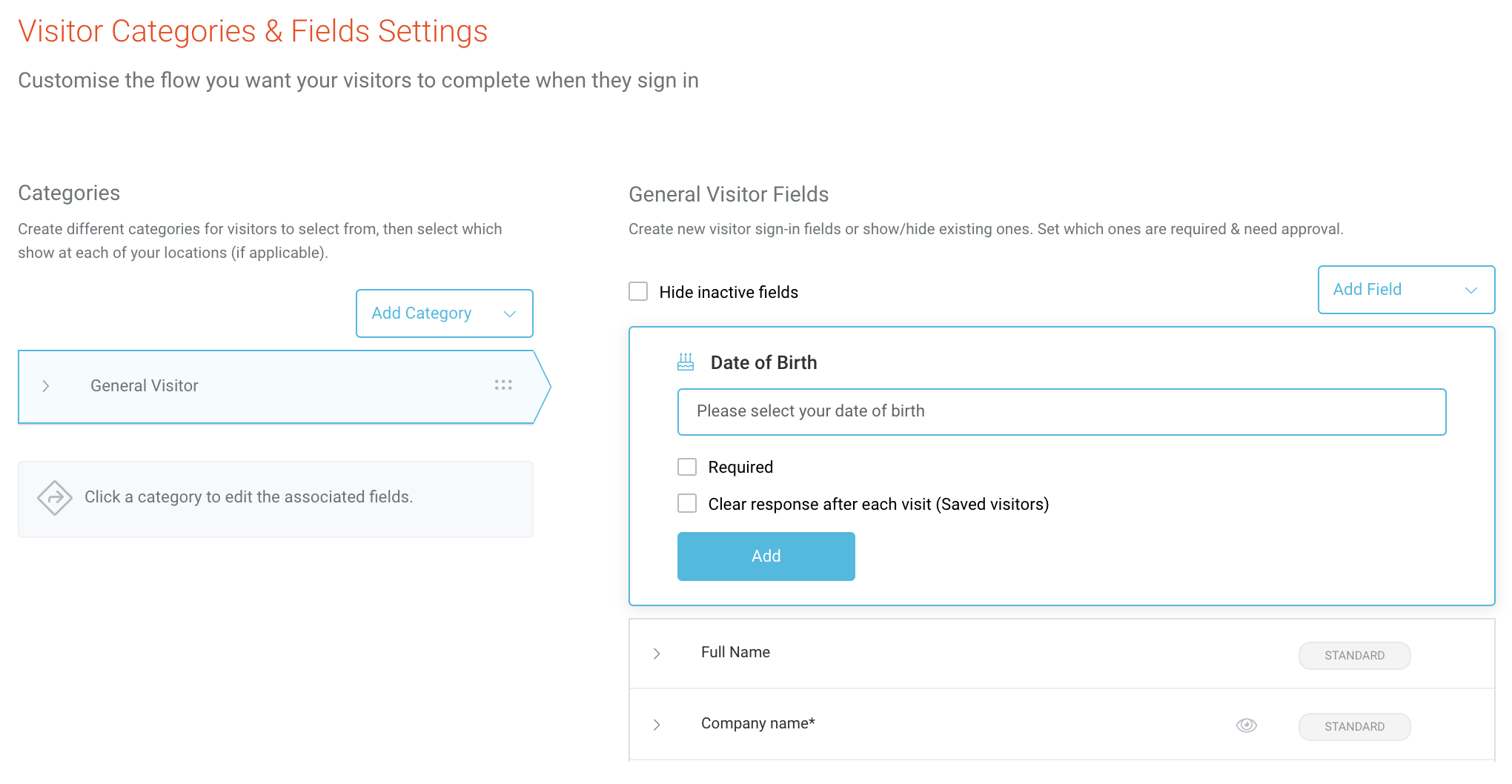Select the General Visitor category row
The image size is (1512, 784).
click(284, 386)
